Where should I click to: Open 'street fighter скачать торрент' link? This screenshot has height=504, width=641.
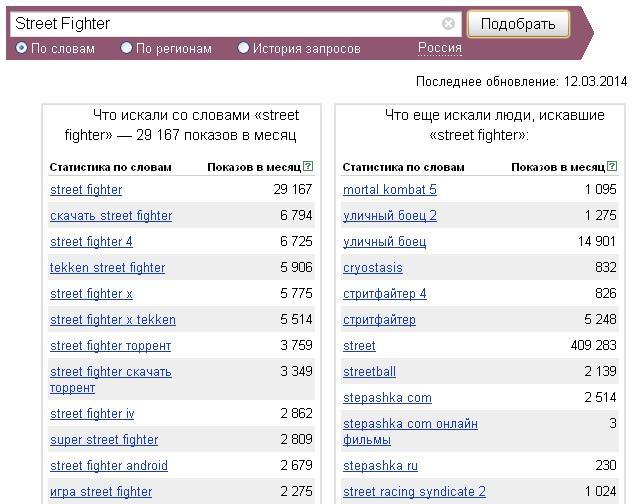(111, 379)
